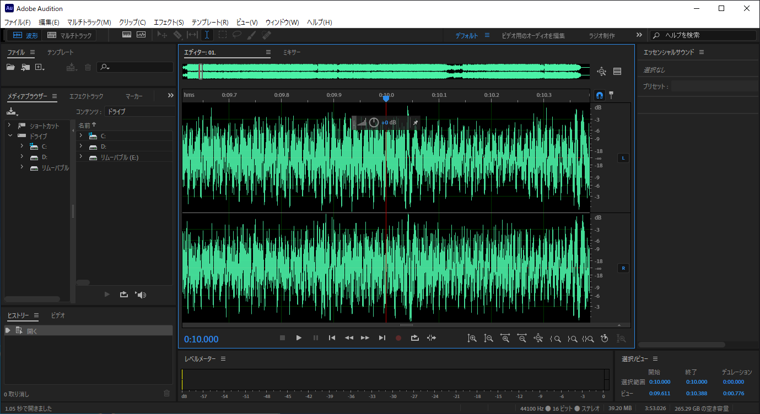Select the Slip tool
The height and width of the screenshot is (414, 760).
coord(192,35)
